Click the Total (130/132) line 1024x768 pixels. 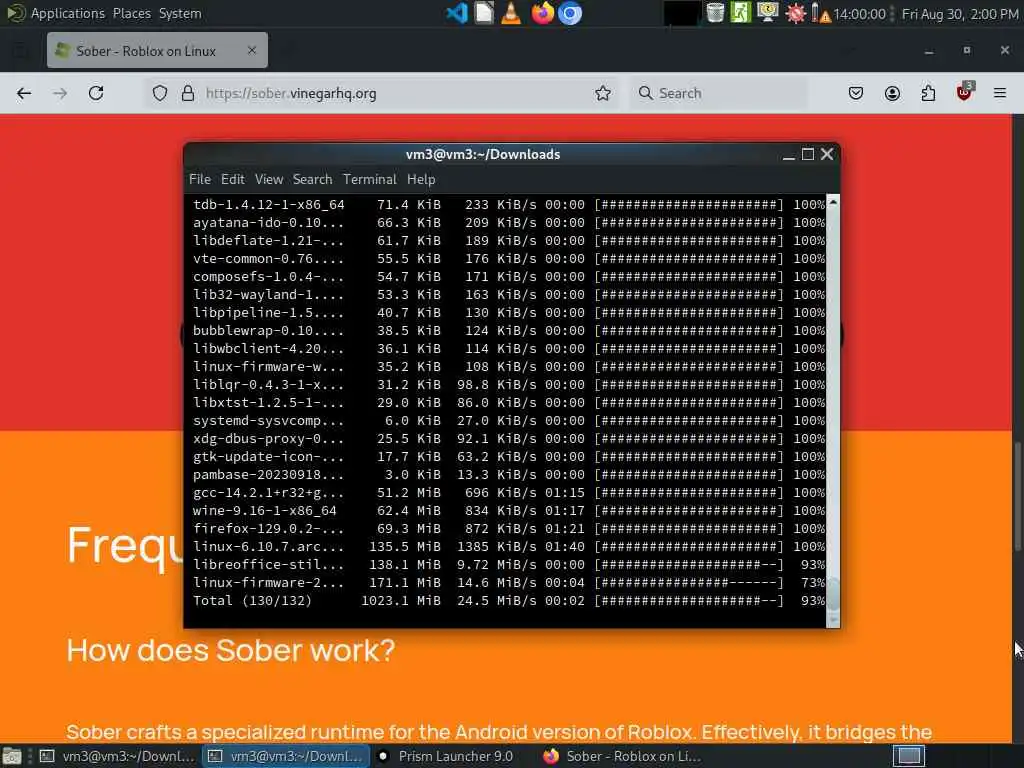(509, 601)
